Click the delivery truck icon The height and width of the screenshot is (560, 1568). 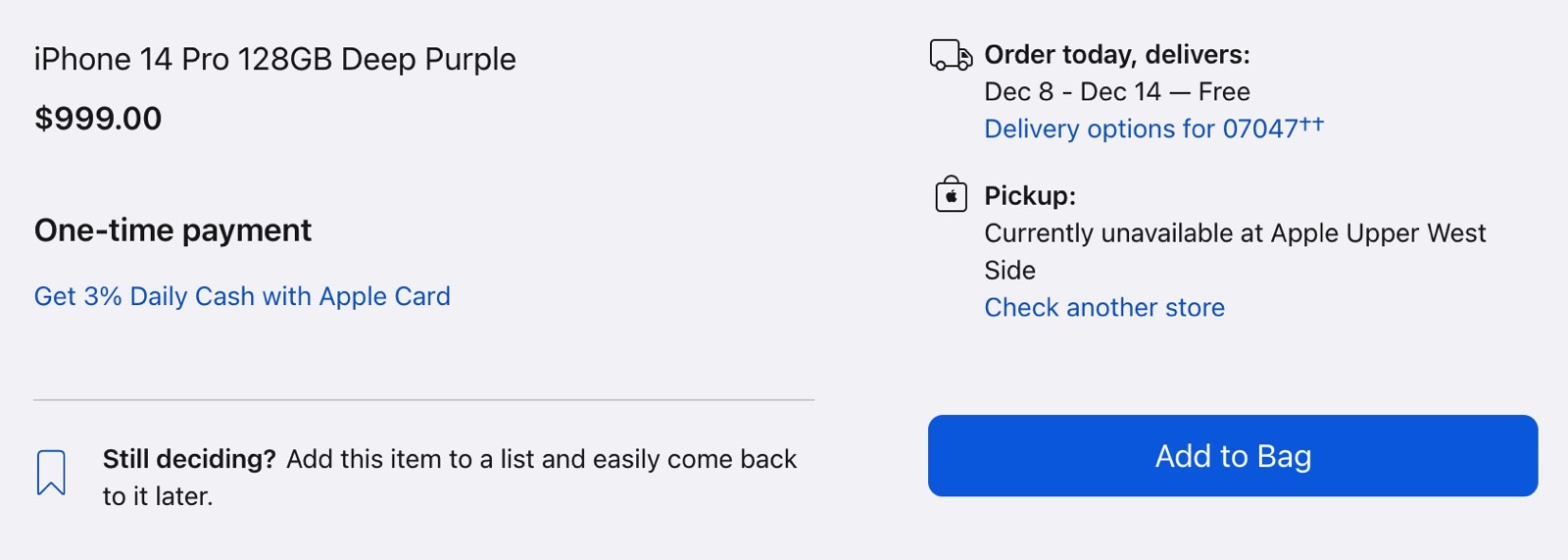951,55
